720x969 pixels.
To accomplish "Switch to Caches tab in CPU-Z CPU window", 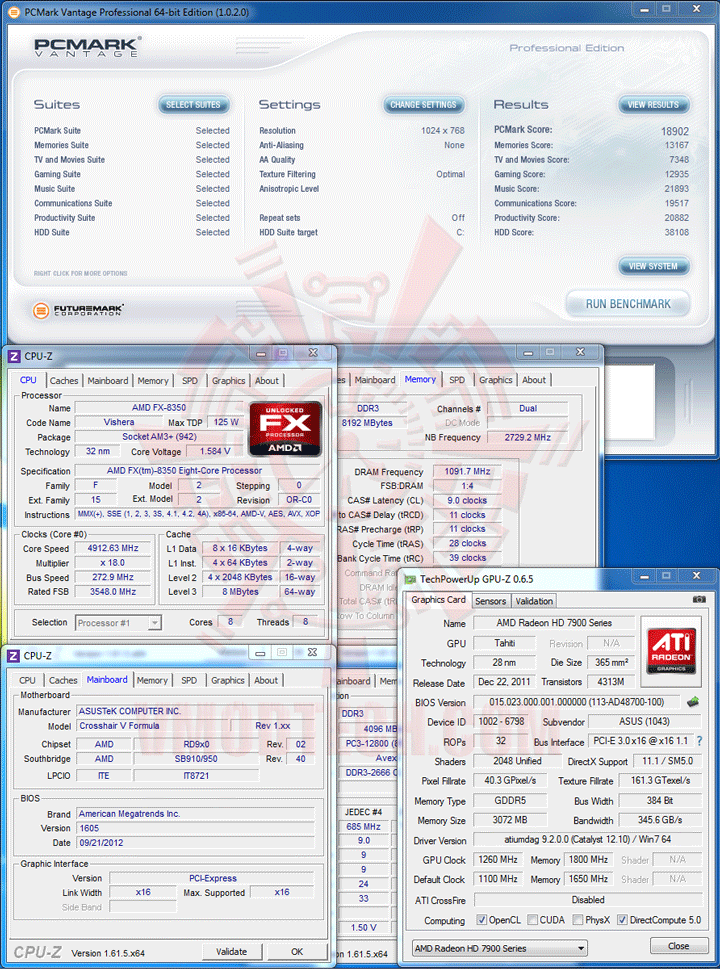I will tap(64, 381).
